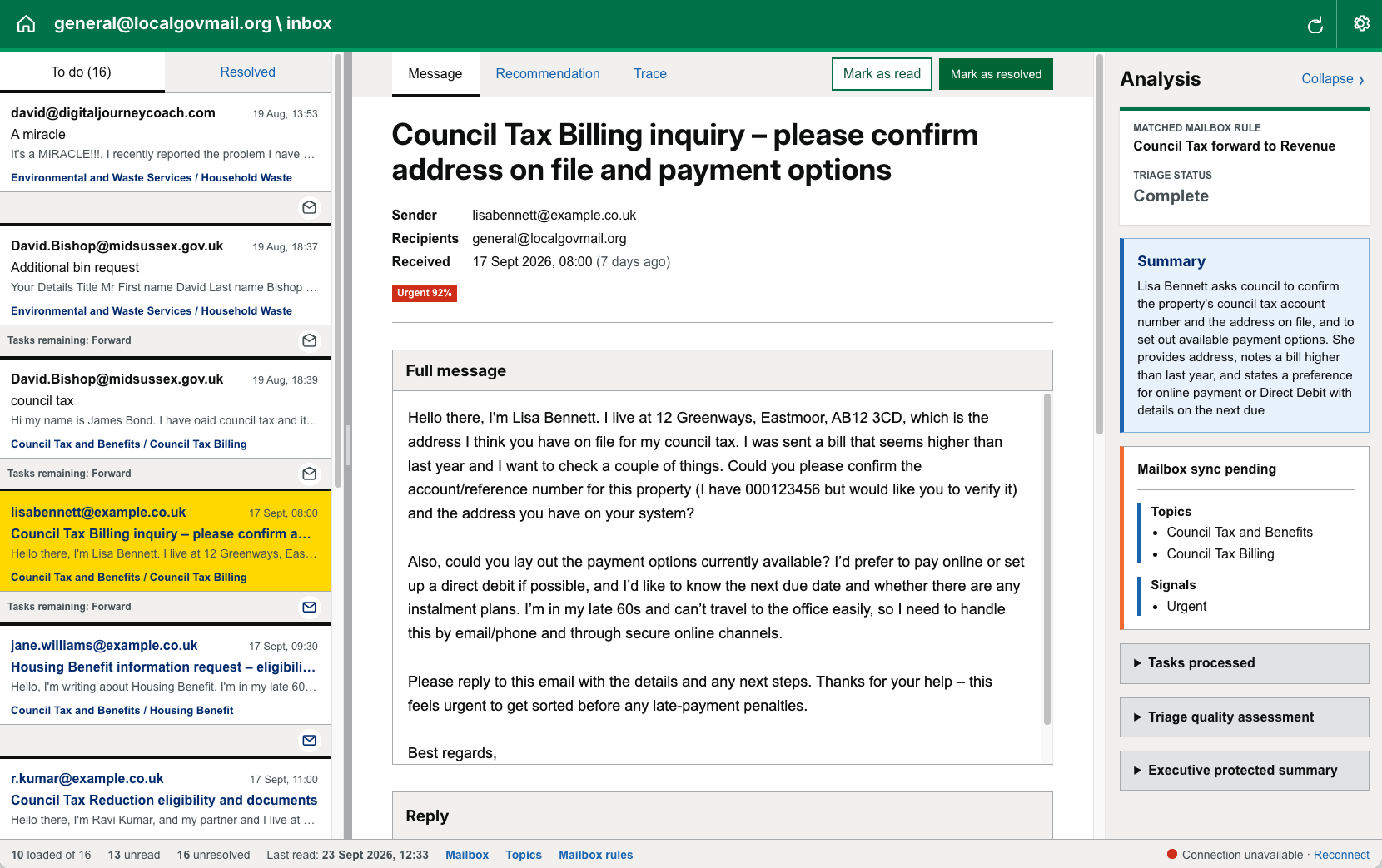This screenshot has height=868, width=1382.
Task: Toggle read envelope on Additional bin request email
Action: tap(309, 340)
